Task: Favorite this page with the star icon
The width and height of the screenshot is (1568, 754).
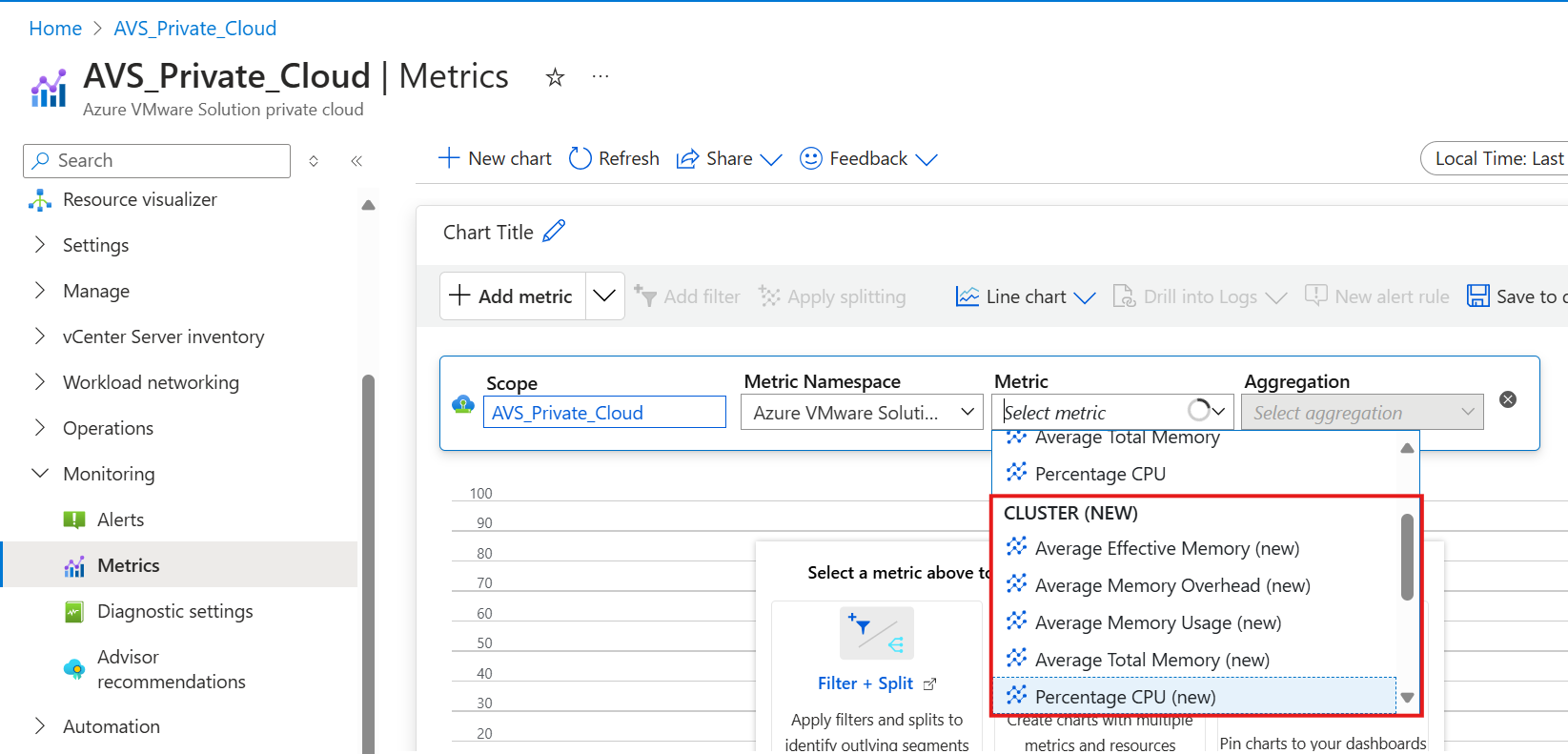Action: 555,77
